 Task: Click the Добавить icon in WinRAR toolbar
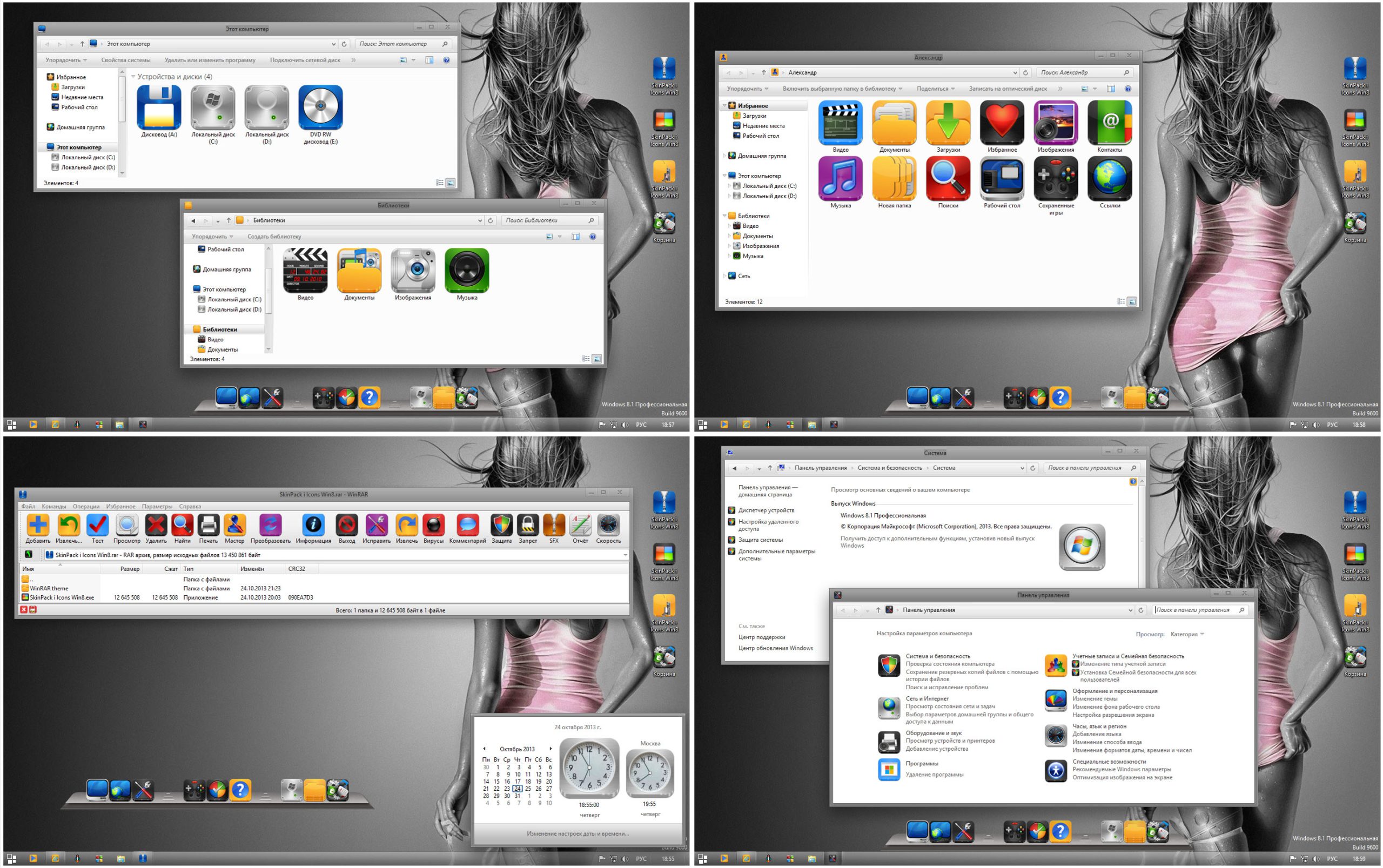(x=38, y=524)
